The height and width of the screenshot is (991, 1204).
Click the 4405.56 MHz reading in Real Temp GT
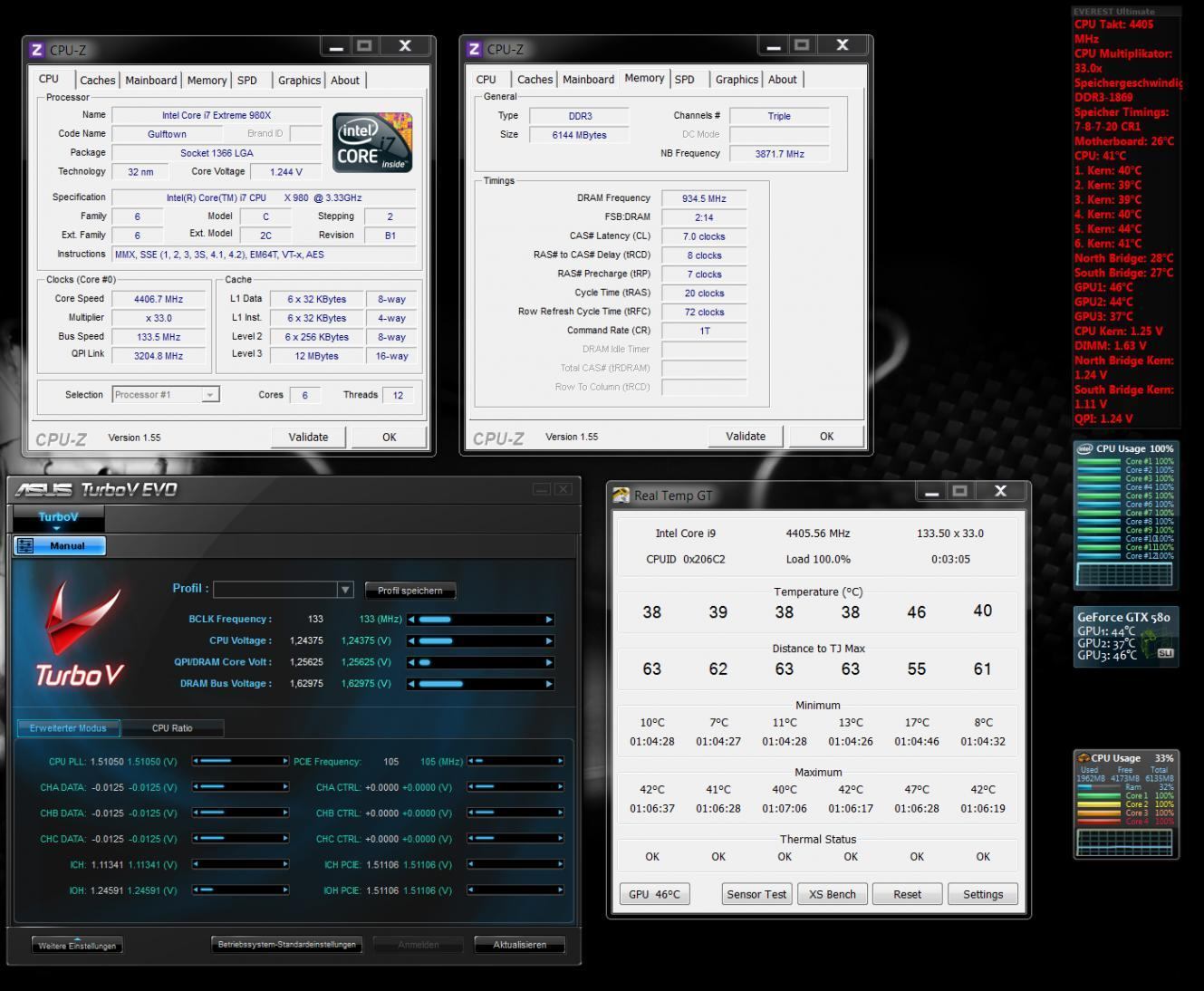[818, 534]
